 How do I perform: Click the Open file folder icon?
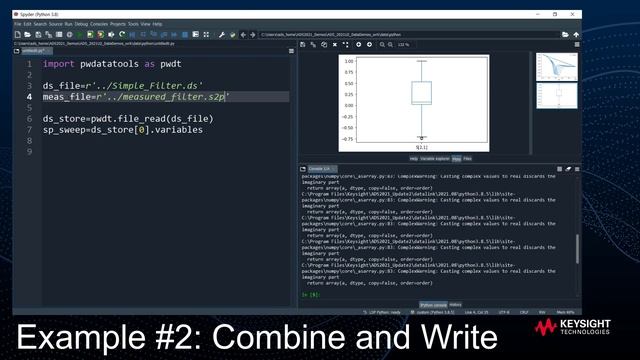coord(27,35)
